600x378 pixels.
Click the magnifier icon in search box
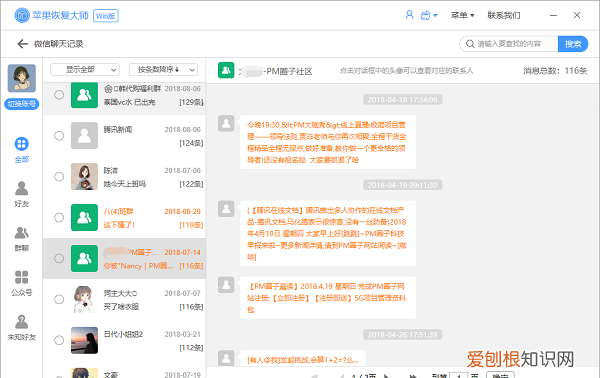pyautogui.click(x=470, y=44)
